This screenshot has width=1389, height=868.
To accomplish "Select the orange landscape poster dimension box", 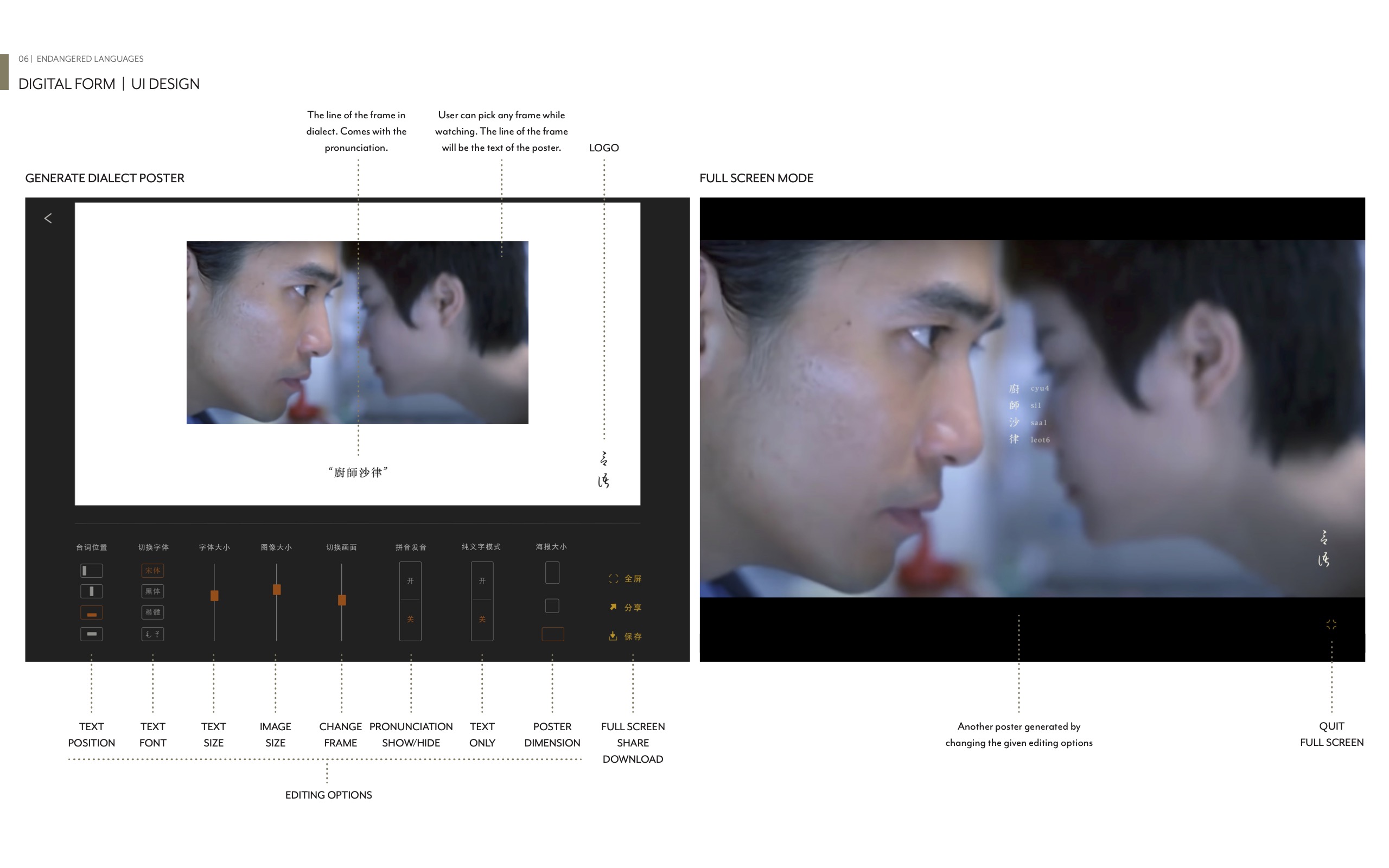I will coord(553,634).
